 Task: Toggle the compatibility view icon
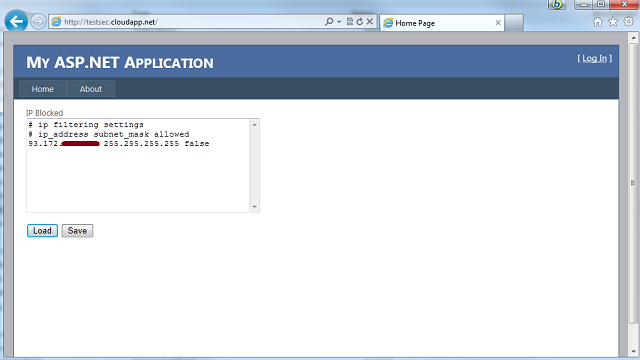[x=350, y=22]
